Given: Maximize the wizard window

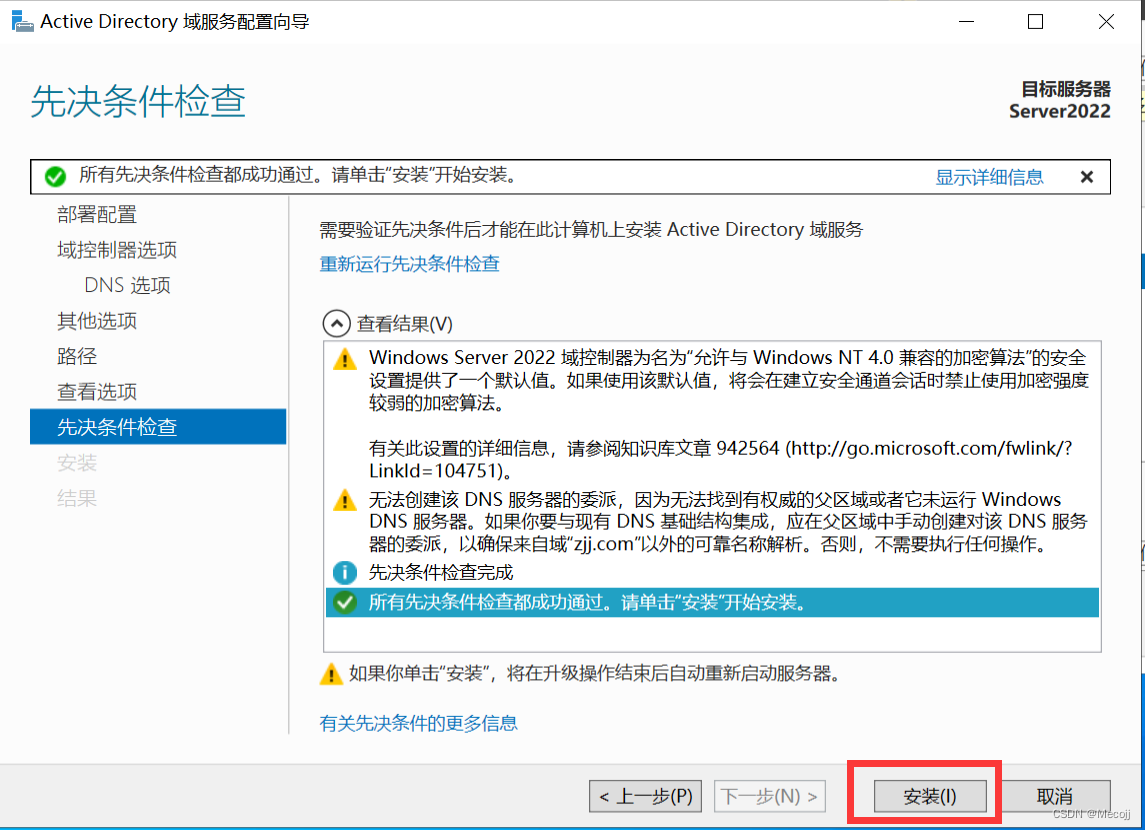Looking at the screenshot, I should [x=1035, y=22].
